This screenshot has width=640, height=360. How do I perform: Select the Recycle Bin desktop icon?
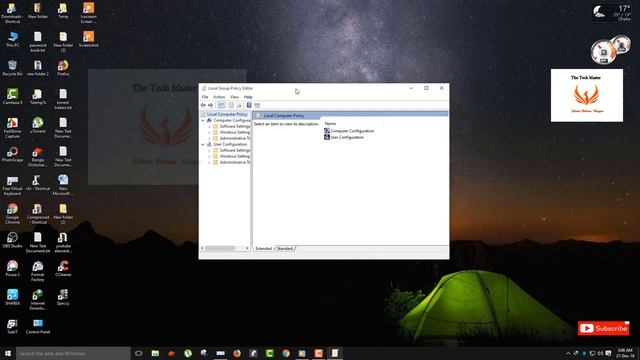12,69
